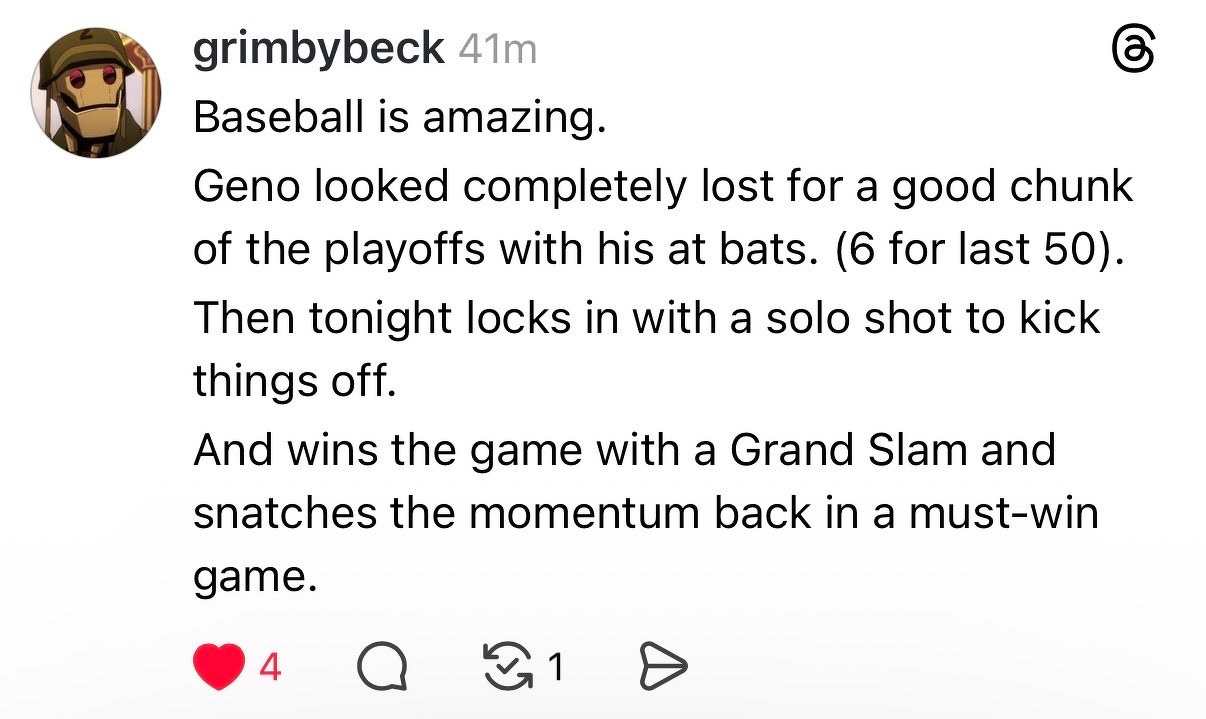Open the reply comment bubble icon
Screen dimensions: 1206x719
[383, 667]
